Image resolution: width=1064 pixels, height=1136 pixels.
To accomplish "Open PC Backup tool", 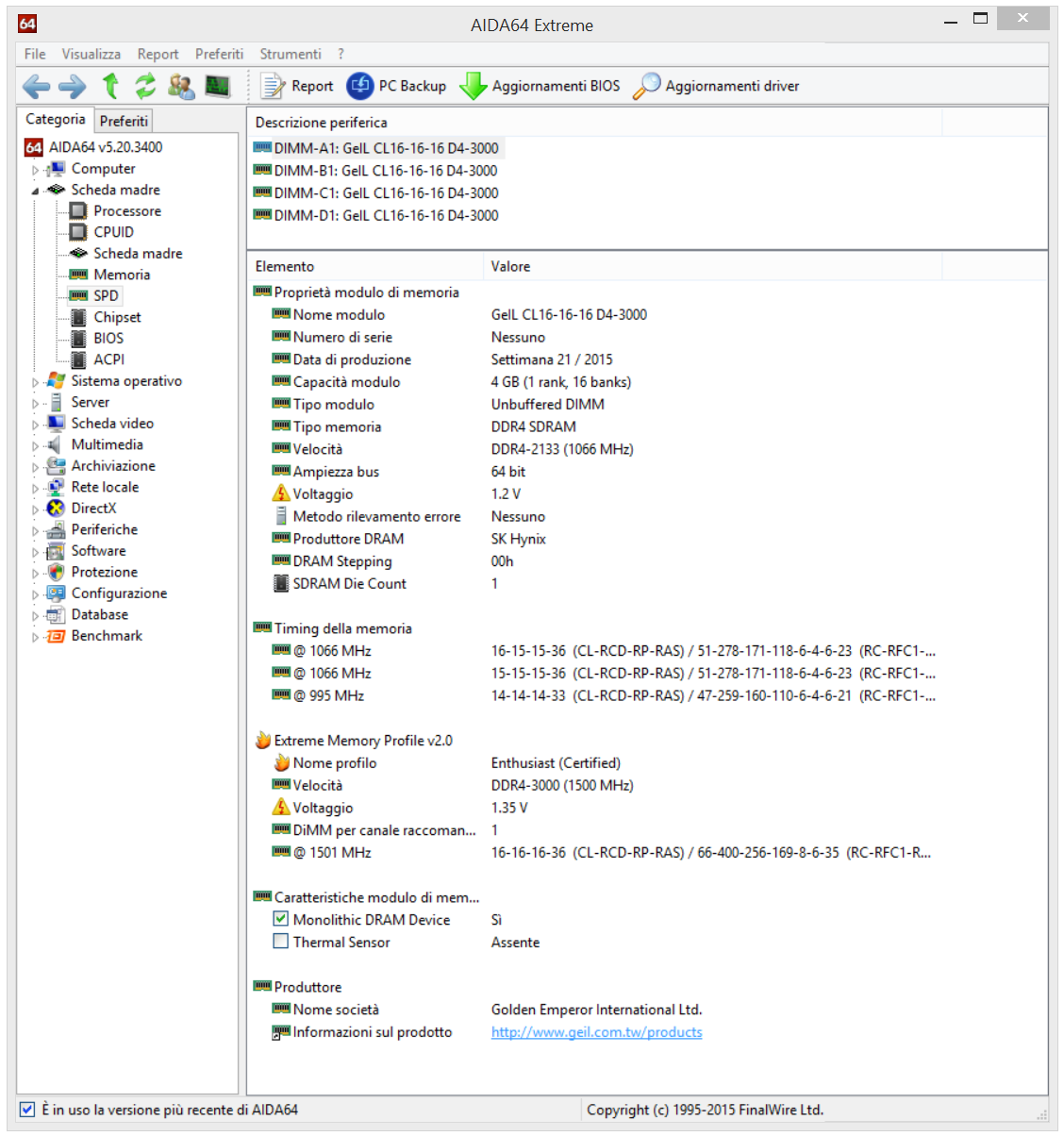I will point(396,86).
